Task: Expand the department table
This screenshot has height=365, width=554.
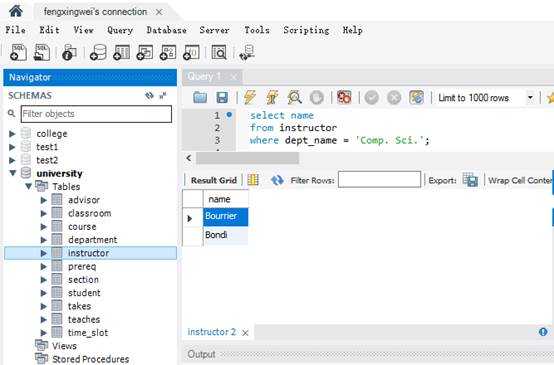Action: click(x=44, y=240)
